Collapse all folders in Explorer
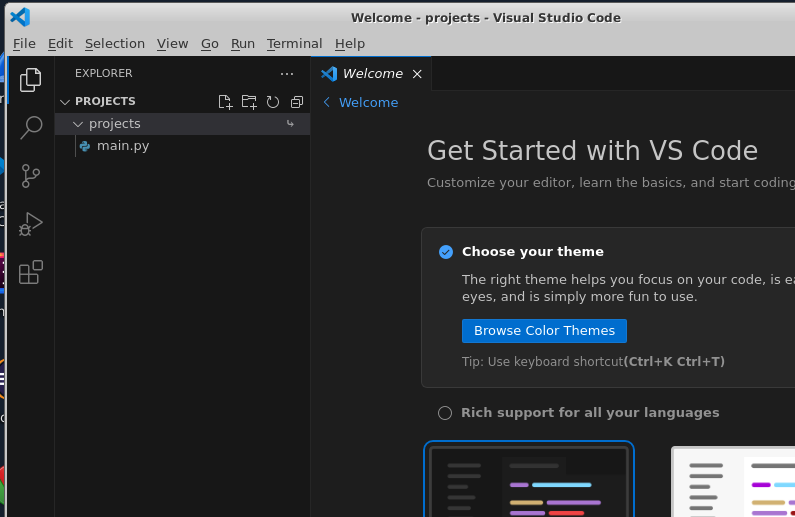 [297, 102]
